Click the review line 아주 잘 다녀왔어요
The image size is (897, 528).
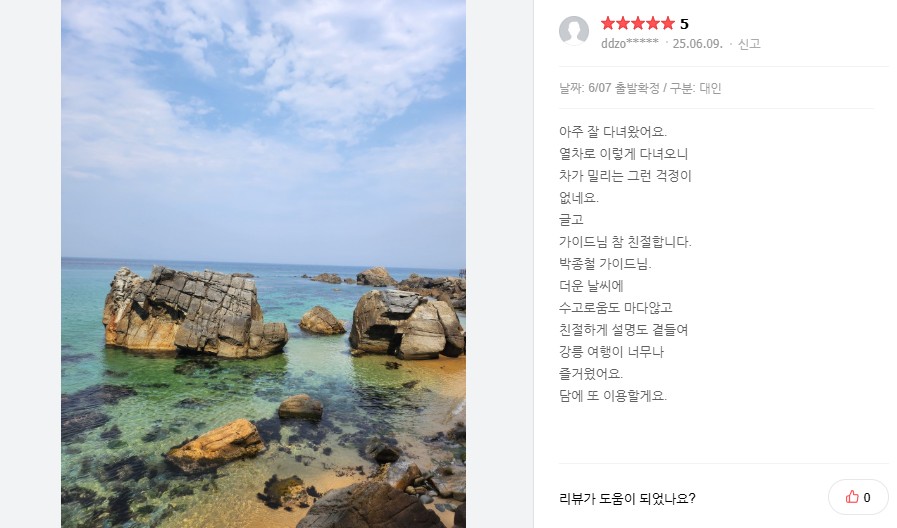click(613, 132)
